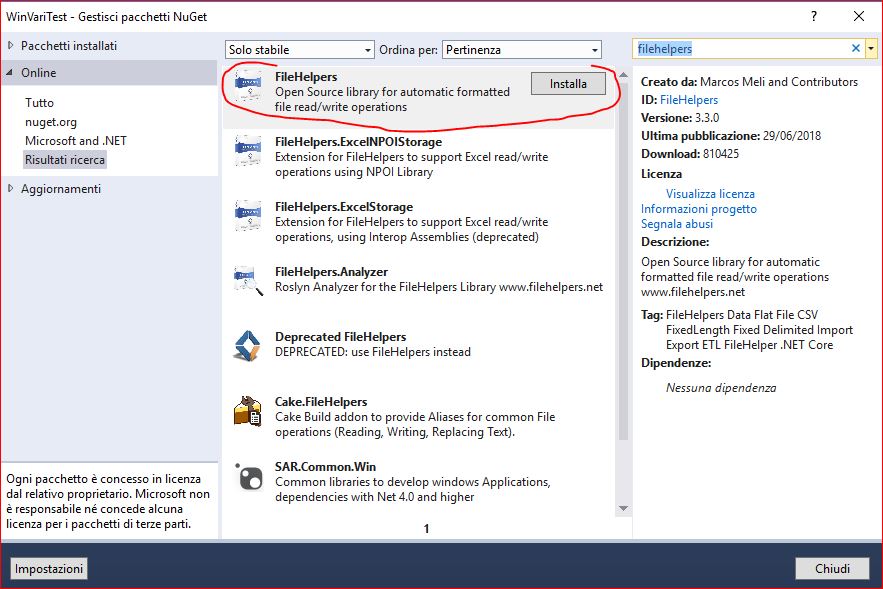The height and width of the screenshot is (589, 883).
Task: Click the results list scrollbar thumb
Action: [x=623, y=261]
